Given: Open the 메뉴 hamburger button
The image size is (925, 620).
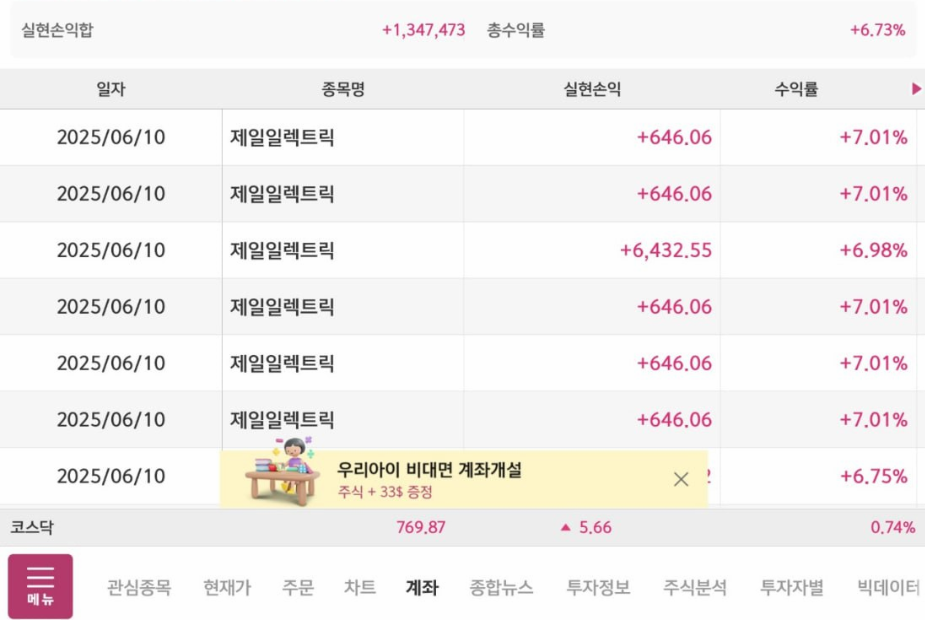Looking at the screenshot, I should pyautogui.click(x=41, y=585).
